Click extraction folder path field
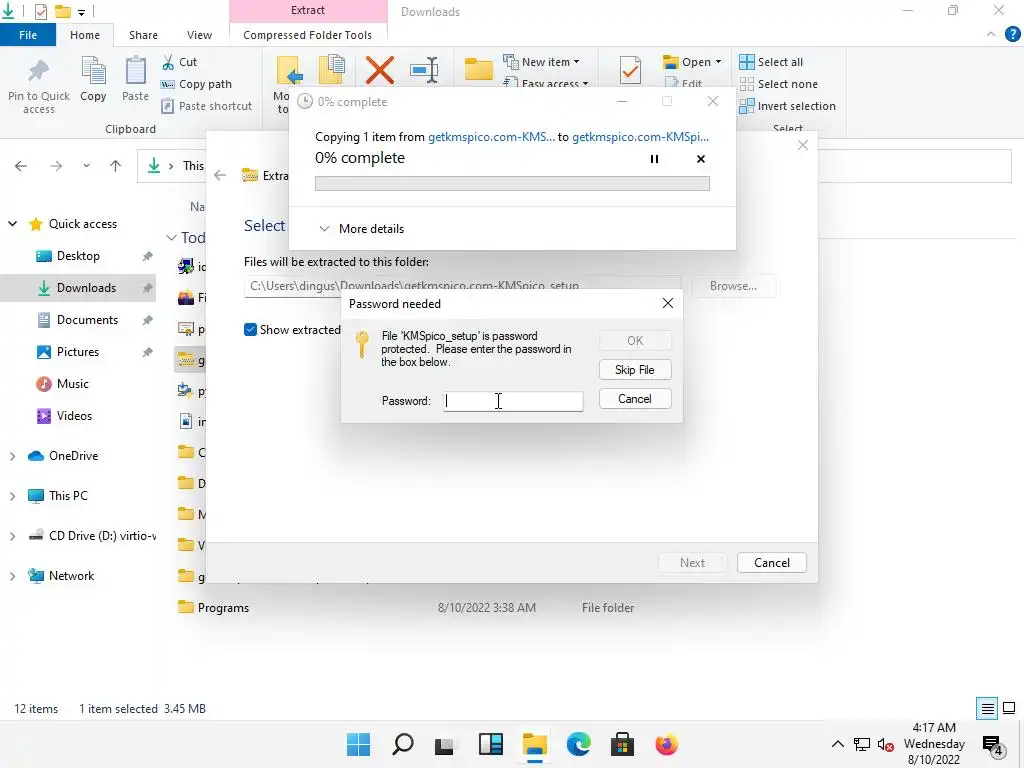The image size is (1024, 768). coord(462,286)
